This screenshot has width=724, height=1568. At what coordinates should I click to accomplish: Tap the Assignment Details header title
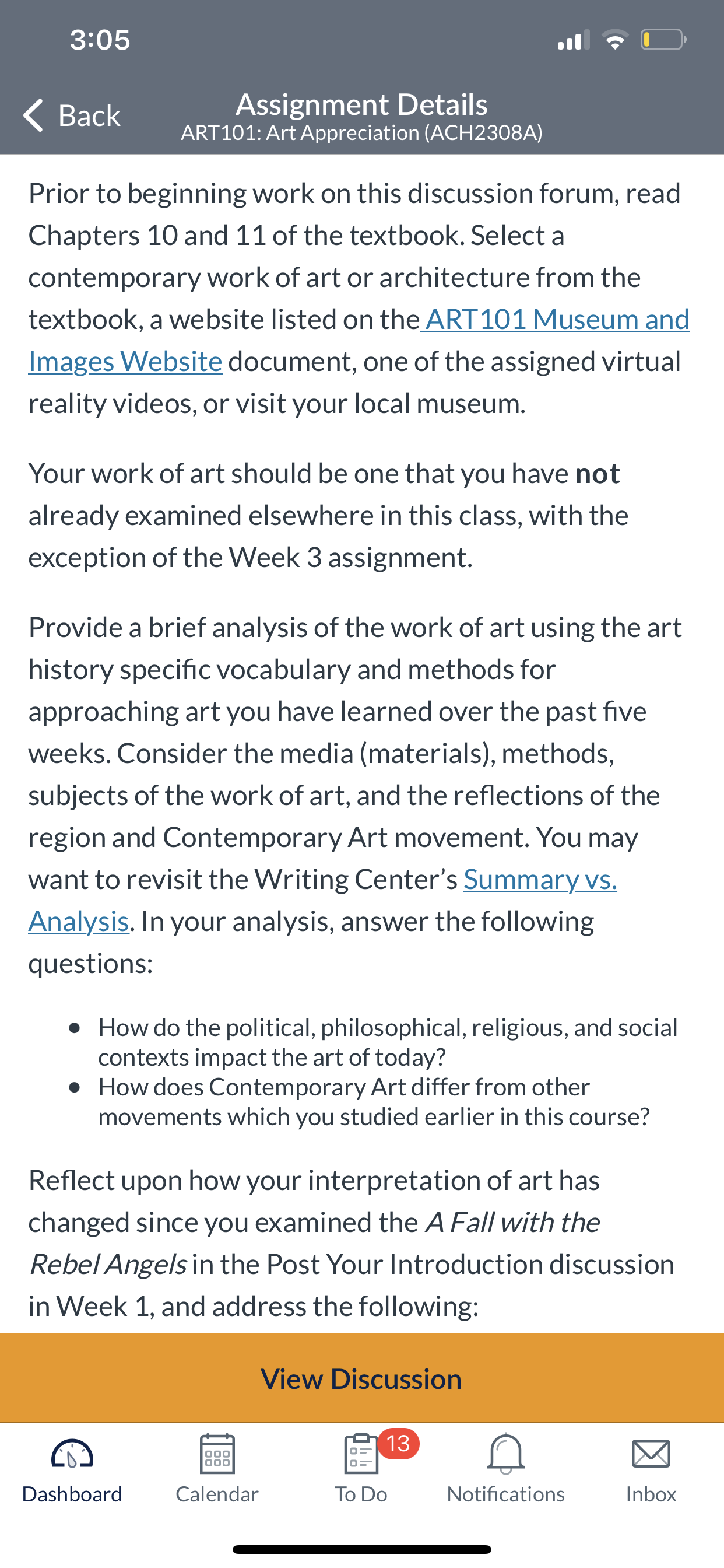(x=362, y=104)
